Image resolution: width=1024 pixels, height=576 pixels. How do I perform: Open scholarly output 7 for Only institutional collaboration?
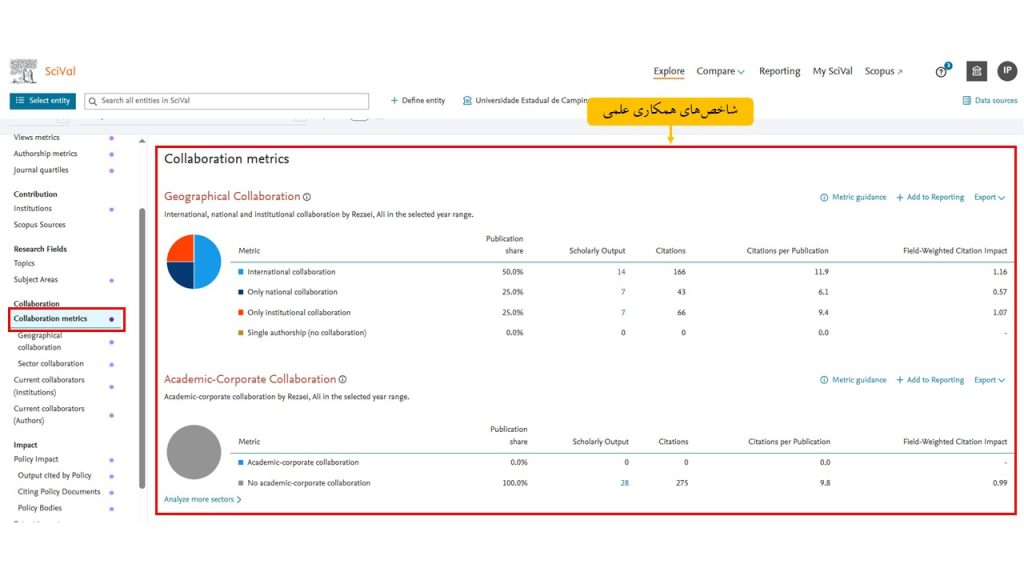point(623,313)
